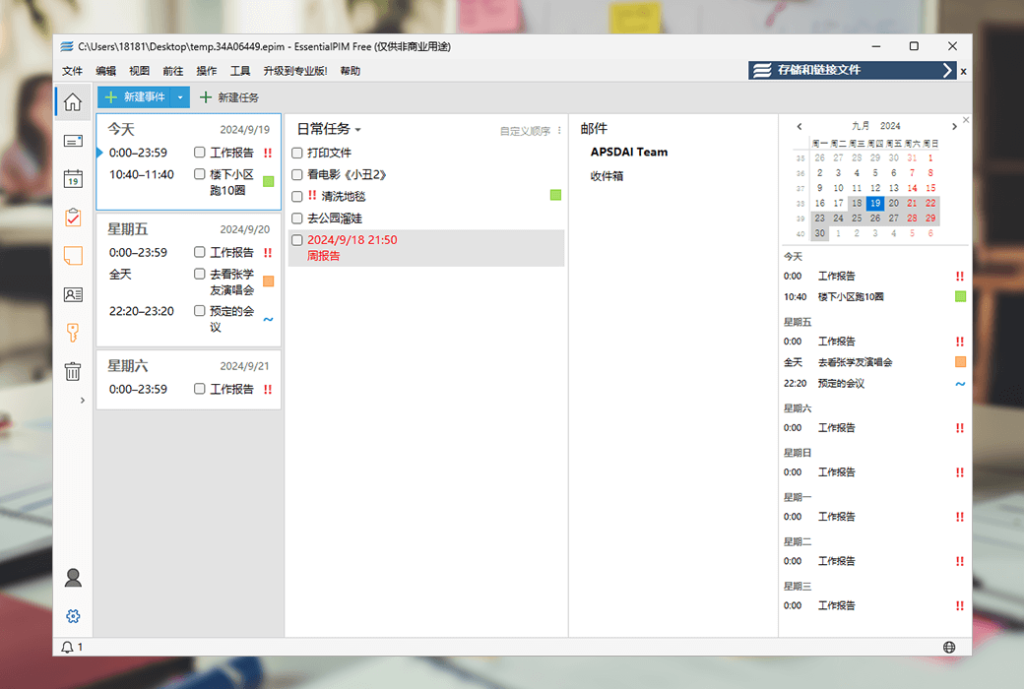The height and width of the screenshot is (689, 1024).
Task: Click the 新建事件 button
Action: pyautogui.click(x=135, y=97)
